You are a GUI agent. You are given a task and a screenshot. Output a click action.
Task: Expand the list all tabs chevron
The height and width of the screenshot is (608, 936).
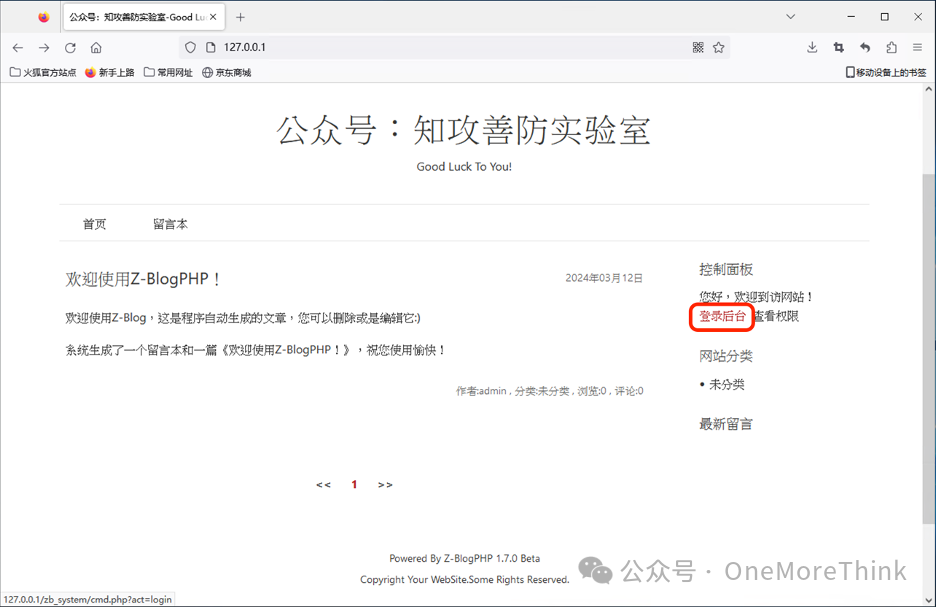pos(790,17)
